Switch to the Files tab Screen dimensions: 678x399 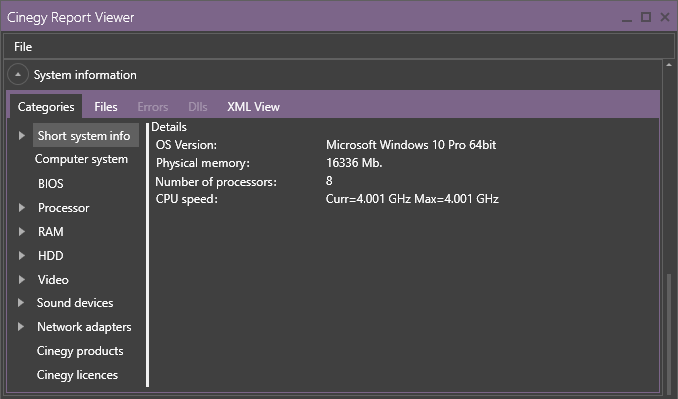[106, 107]
